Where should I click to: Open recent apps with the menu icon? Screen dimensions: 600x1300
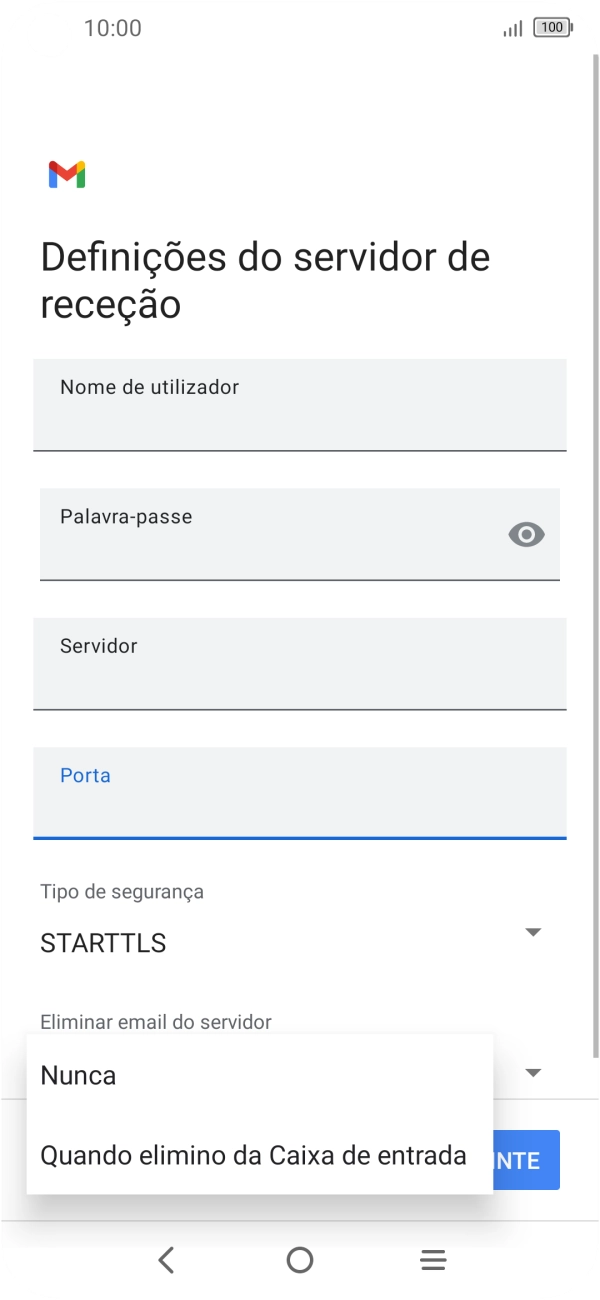(x=432, y=1259)
